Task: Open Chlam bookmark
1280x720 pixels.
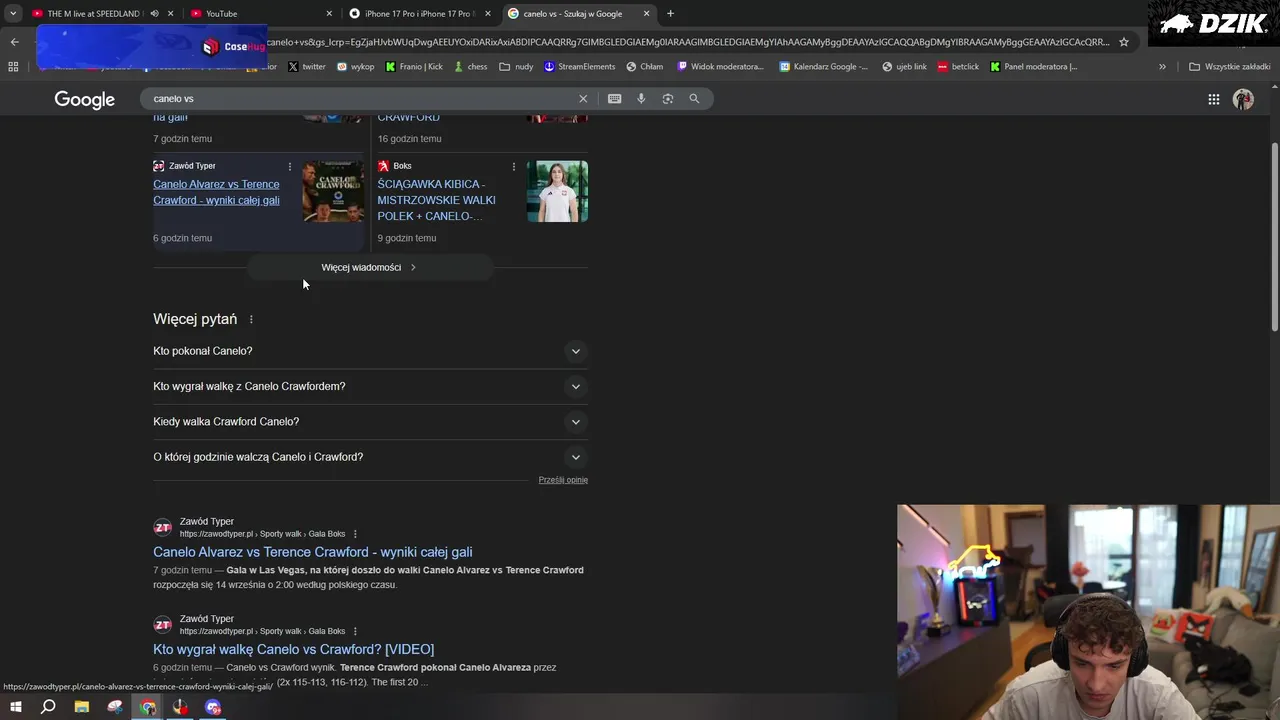Action: pyautogui.click(x=645, y=67)
